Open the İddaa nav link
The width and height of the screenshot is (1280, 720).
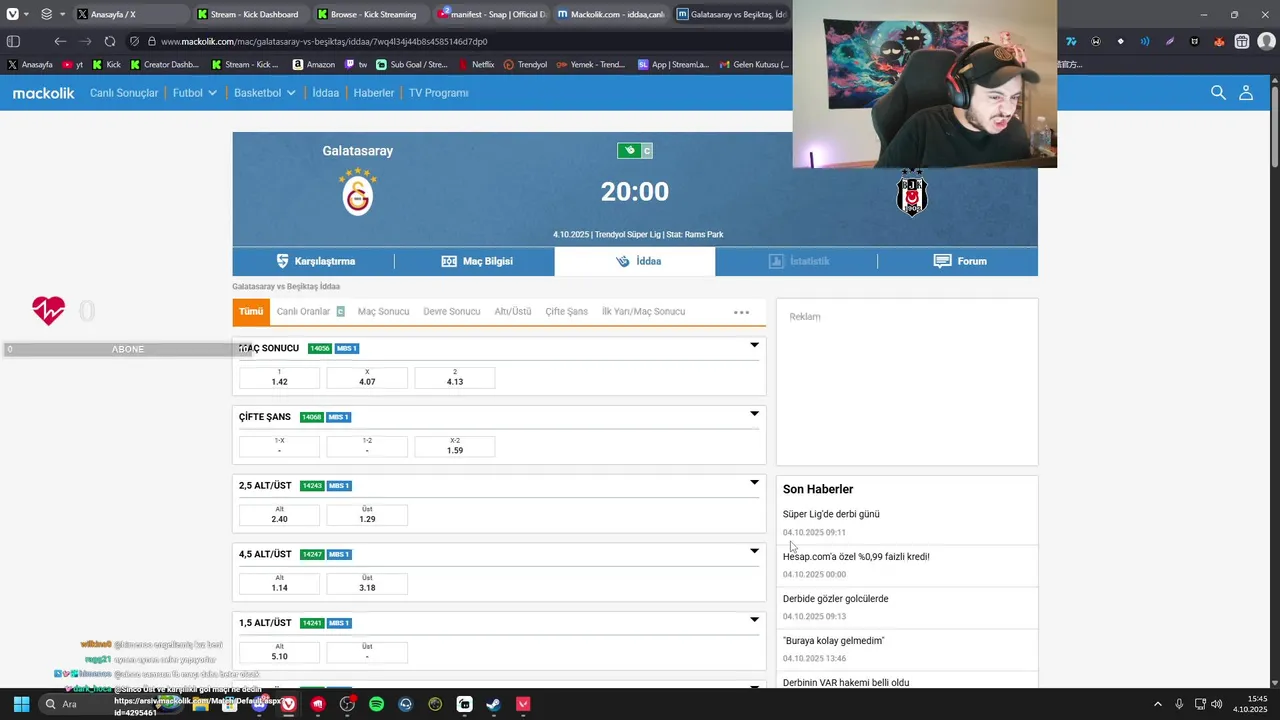click(x=325, y=93)
